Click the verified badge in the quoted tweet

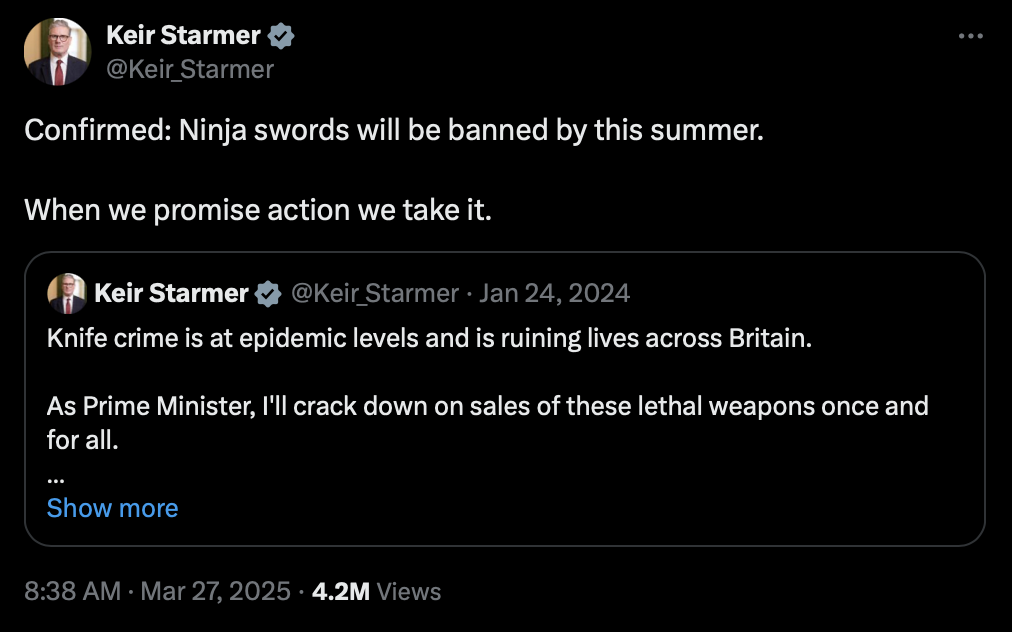click(x=265, y=293)
